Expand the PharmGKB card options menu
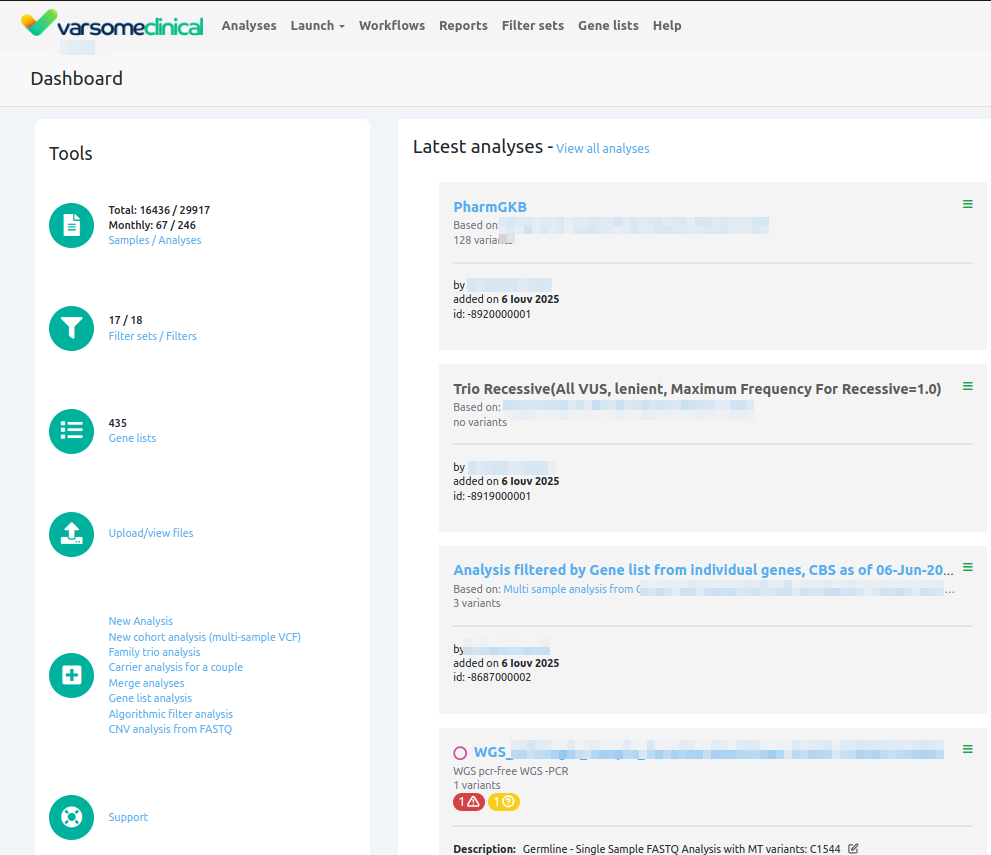 point(967,204)
